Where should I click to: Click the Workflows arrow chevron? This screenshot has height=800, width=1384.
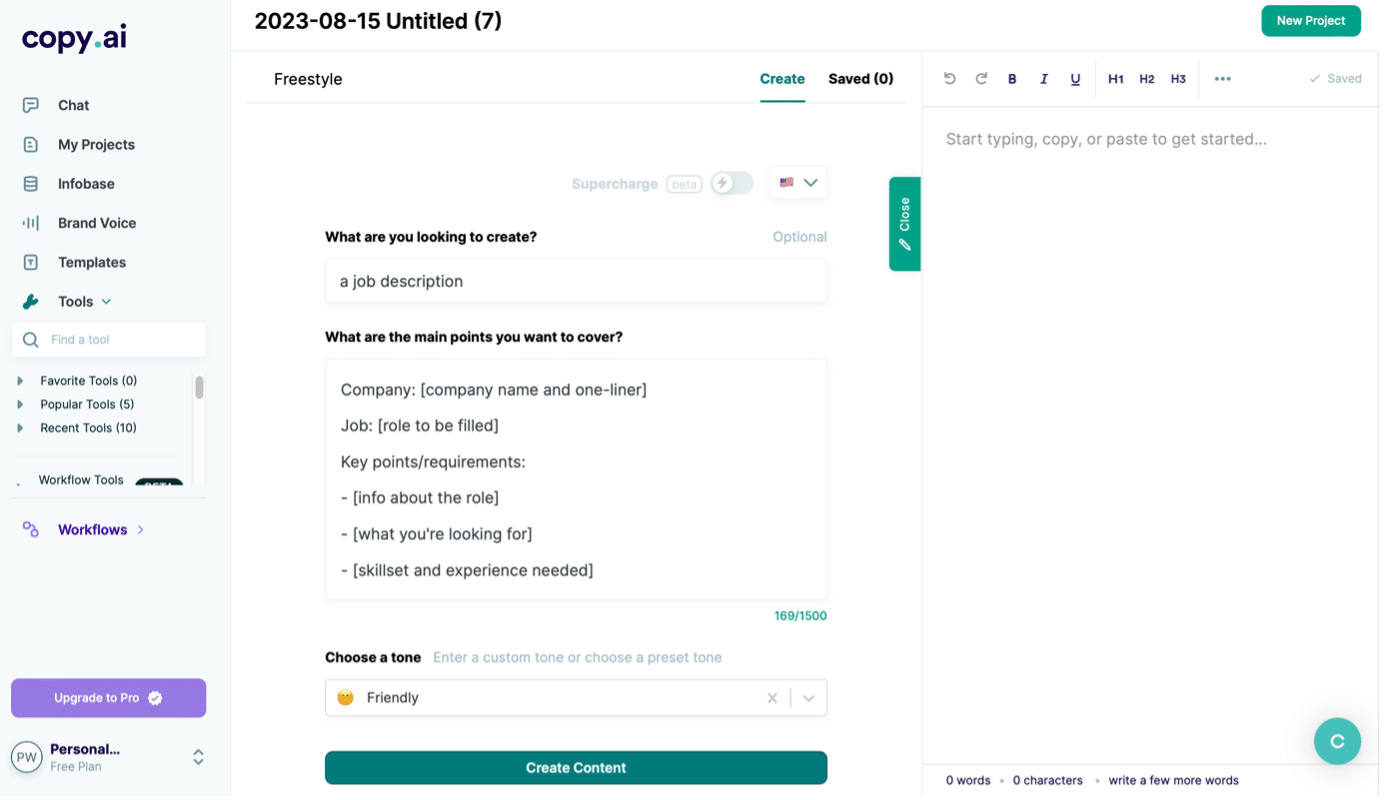click(141, 530)
